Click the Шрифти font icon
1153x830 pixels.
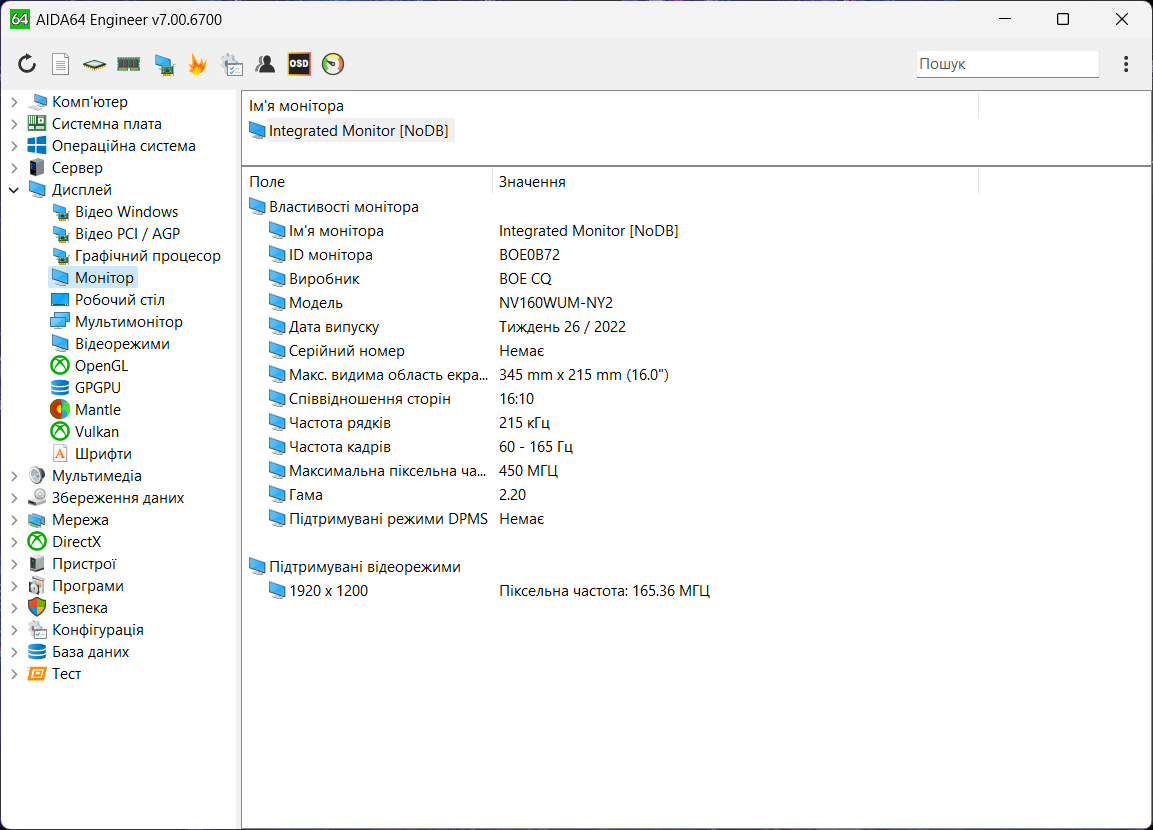click(x=60, y=454)
